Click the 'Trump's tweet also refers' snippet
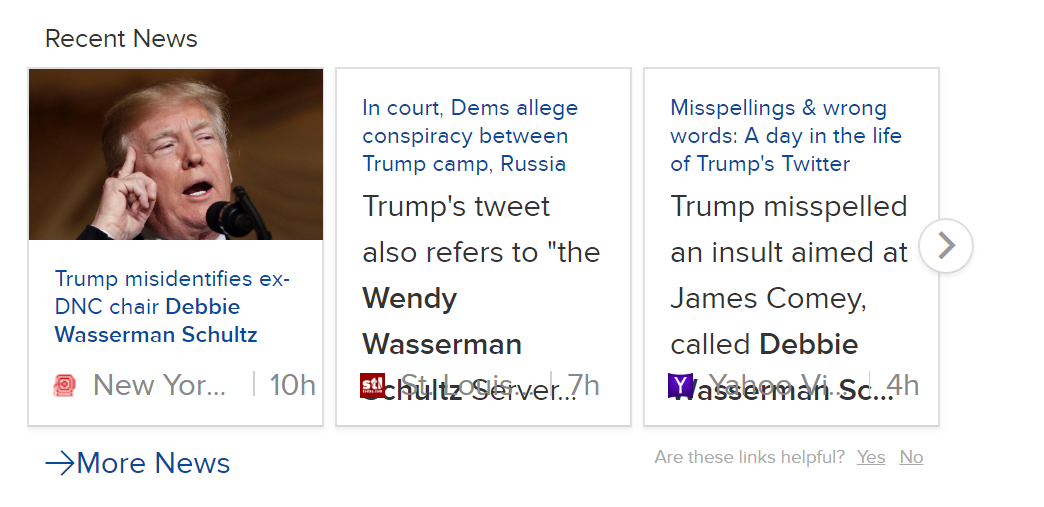1044x507 pixels. point(480,275)
